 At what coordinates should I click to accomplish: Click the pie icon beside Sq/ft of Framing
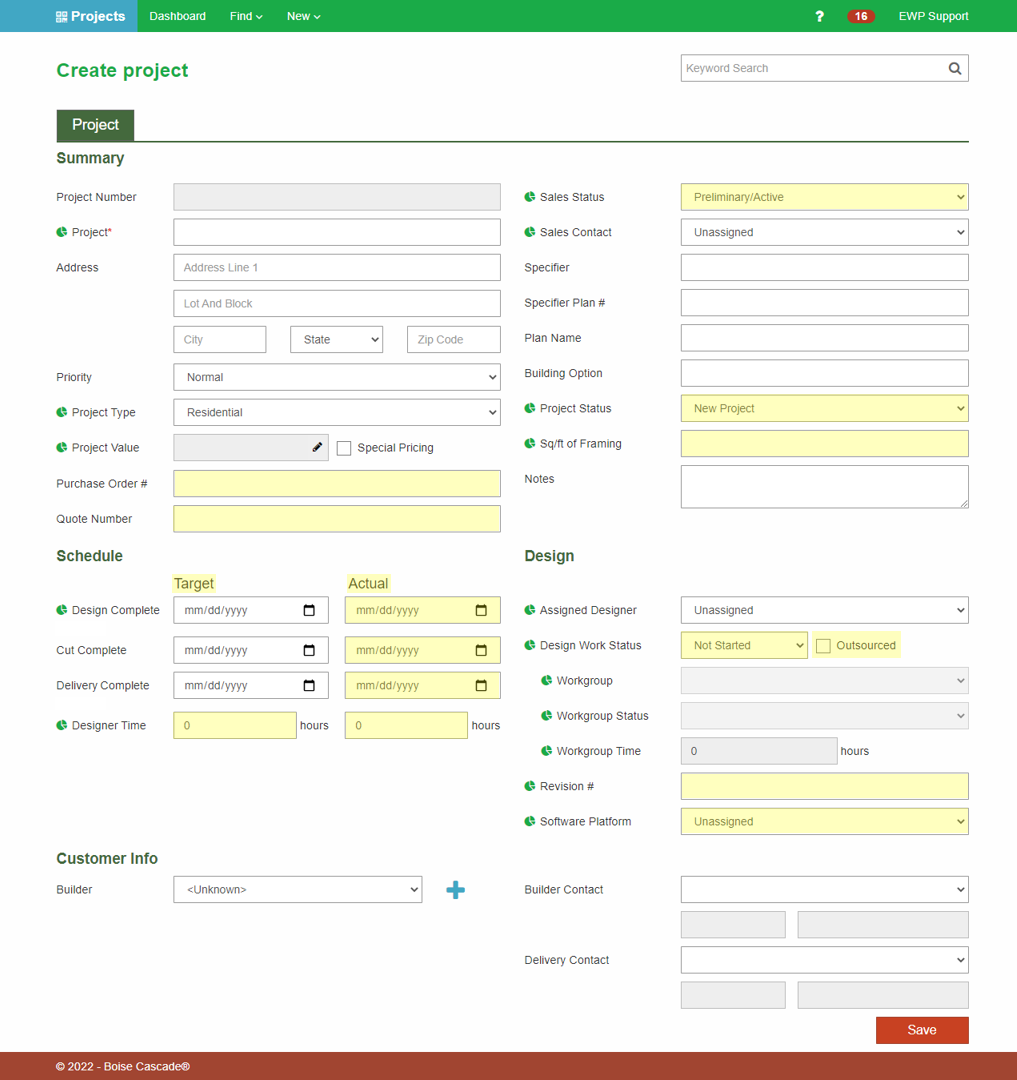point(530,444)
